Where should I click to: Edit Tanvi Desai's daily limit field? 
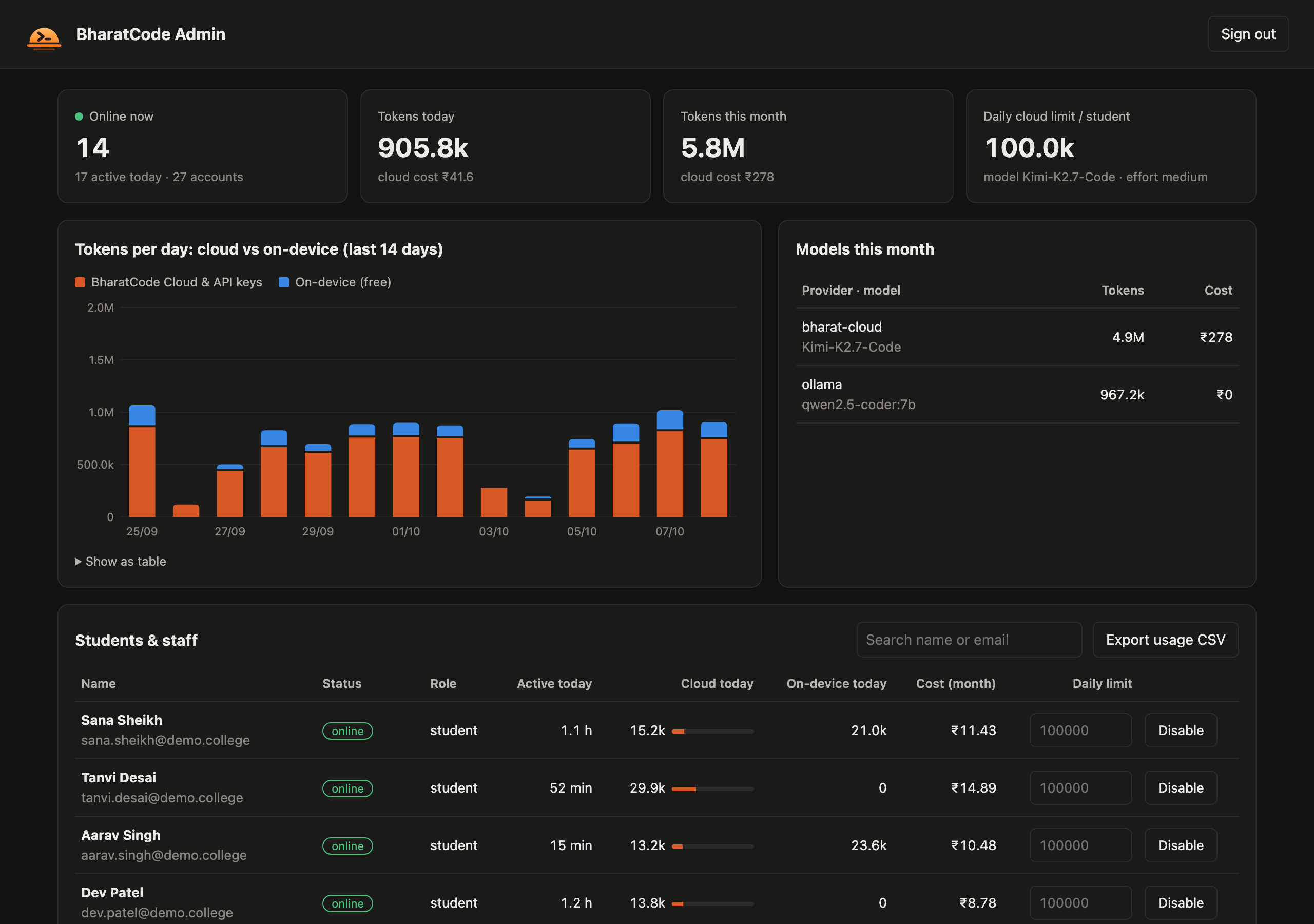tap(1080, 788)
